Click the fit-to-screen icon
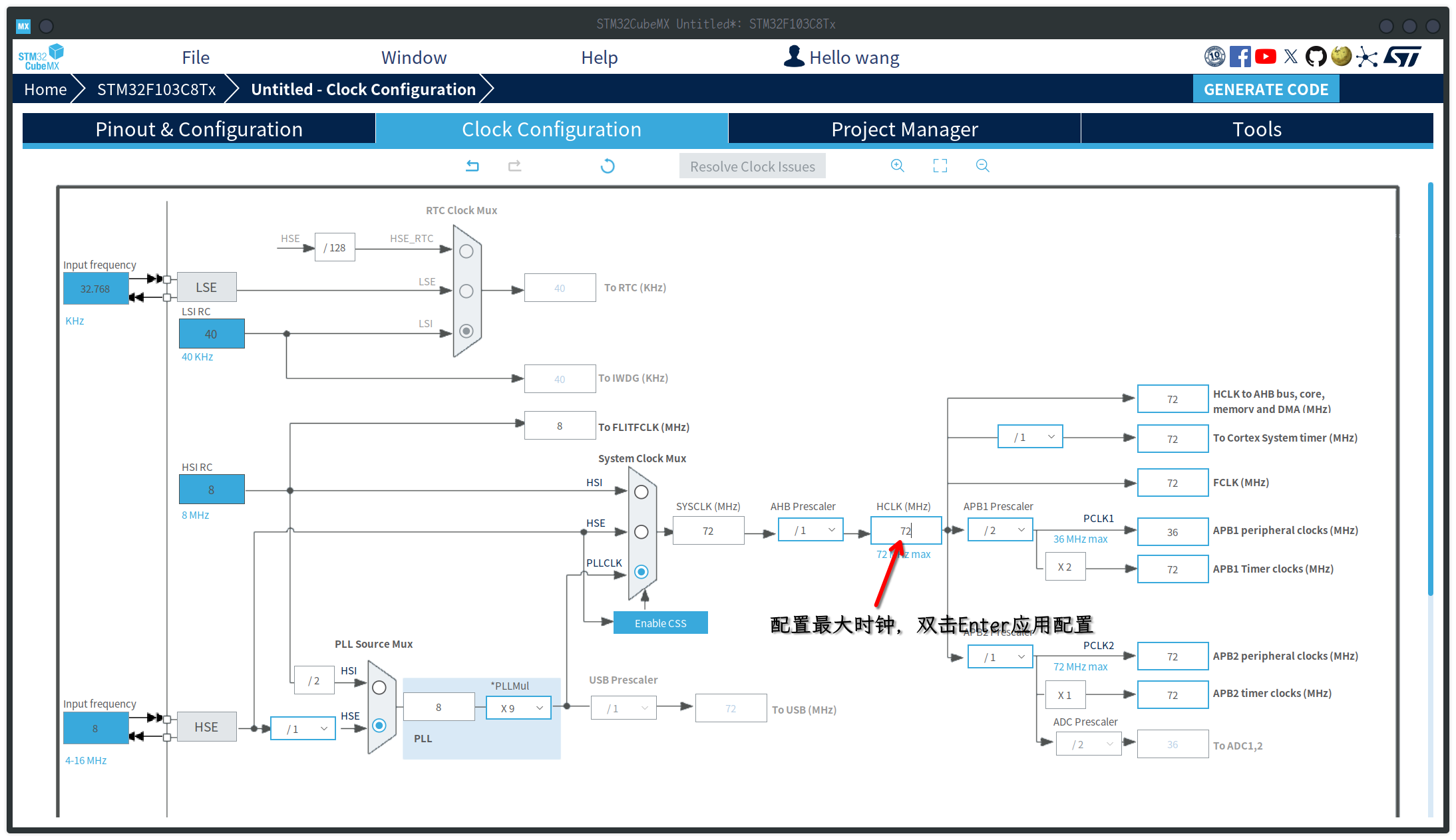This screenshot has width=1456, height=840. pyautogui.click(x=940, y=166)
